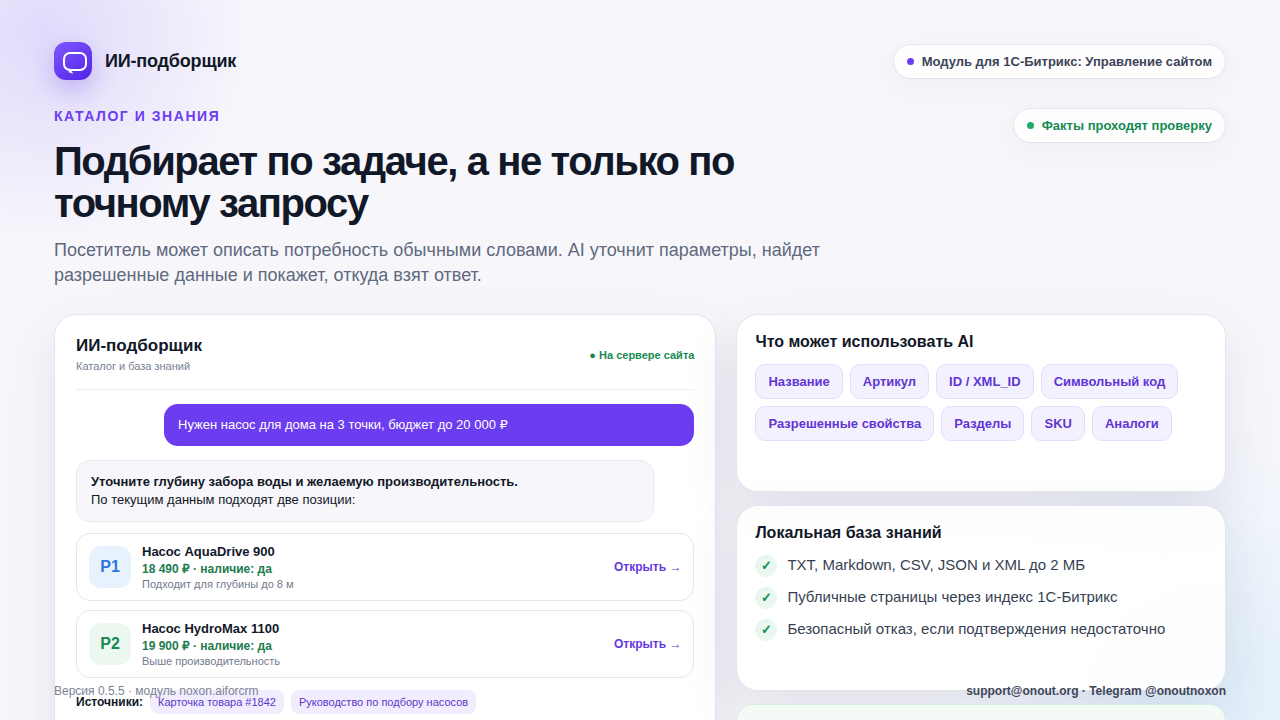Click the ИИ-подборщик brand title in header
Viewport: 1280px width, 720px height.
(x=171, y=61)
